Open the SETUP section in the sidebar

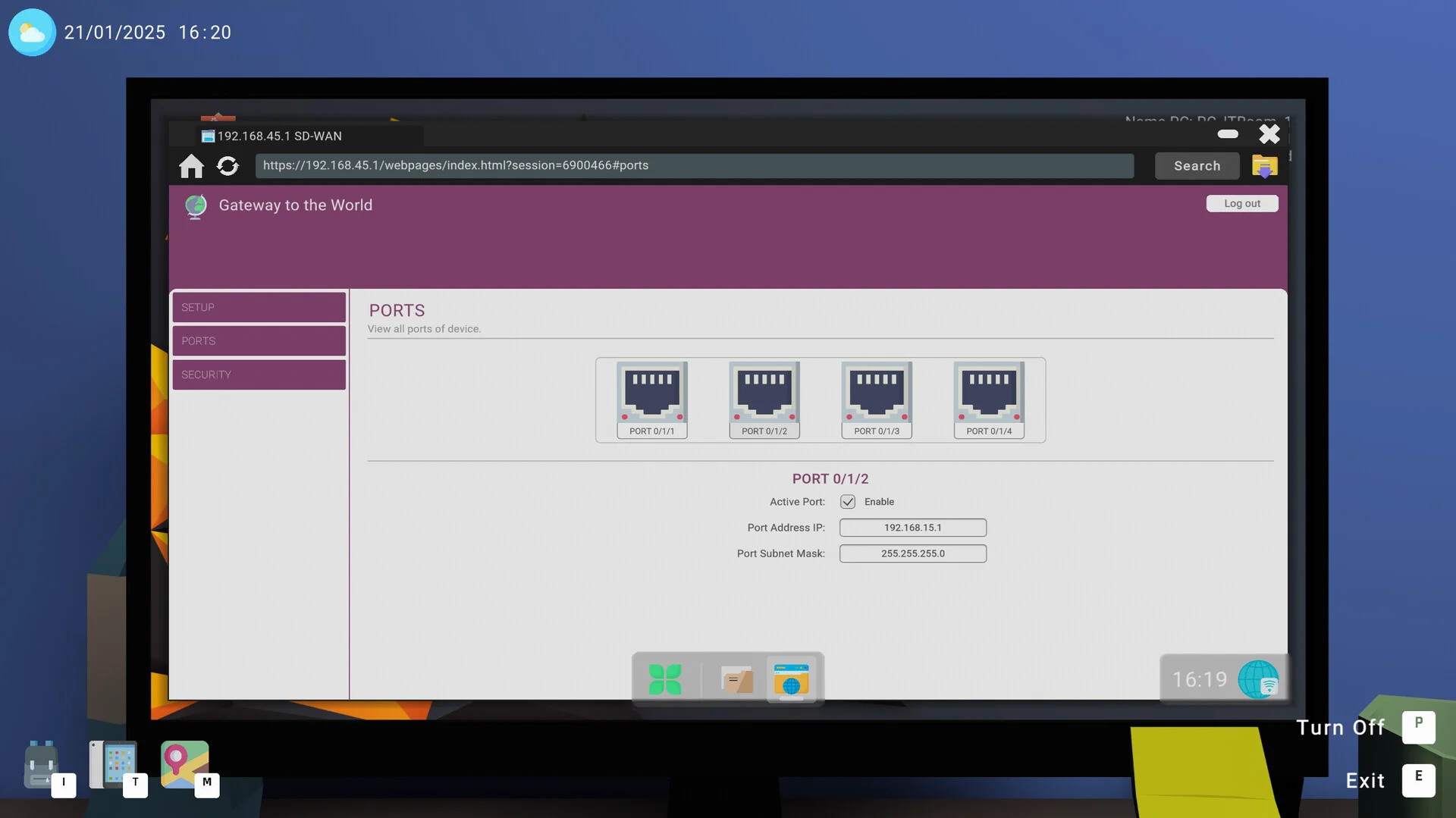tap(259, 307)
